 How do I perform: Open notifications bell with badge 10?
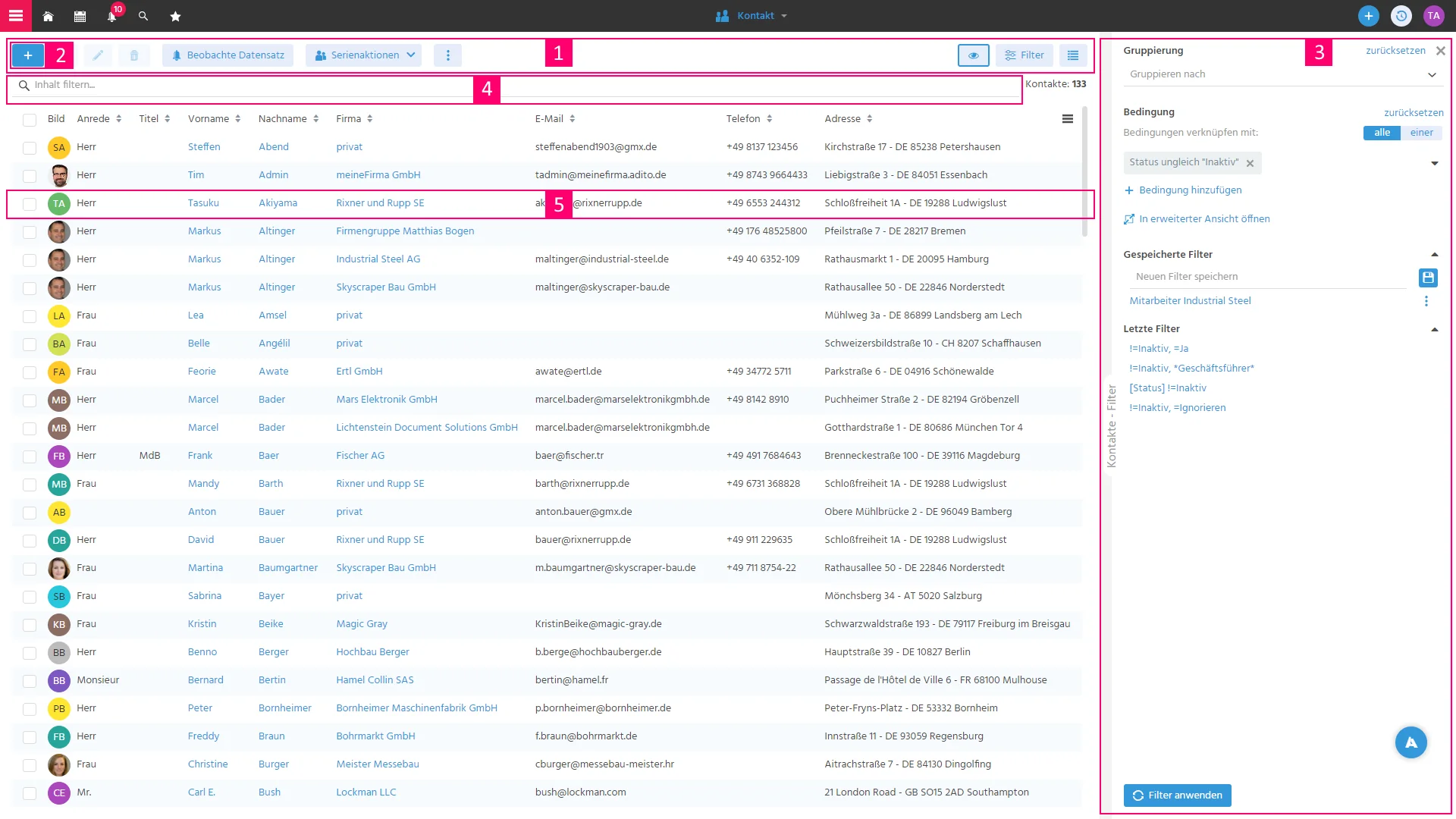click(112, 15)
